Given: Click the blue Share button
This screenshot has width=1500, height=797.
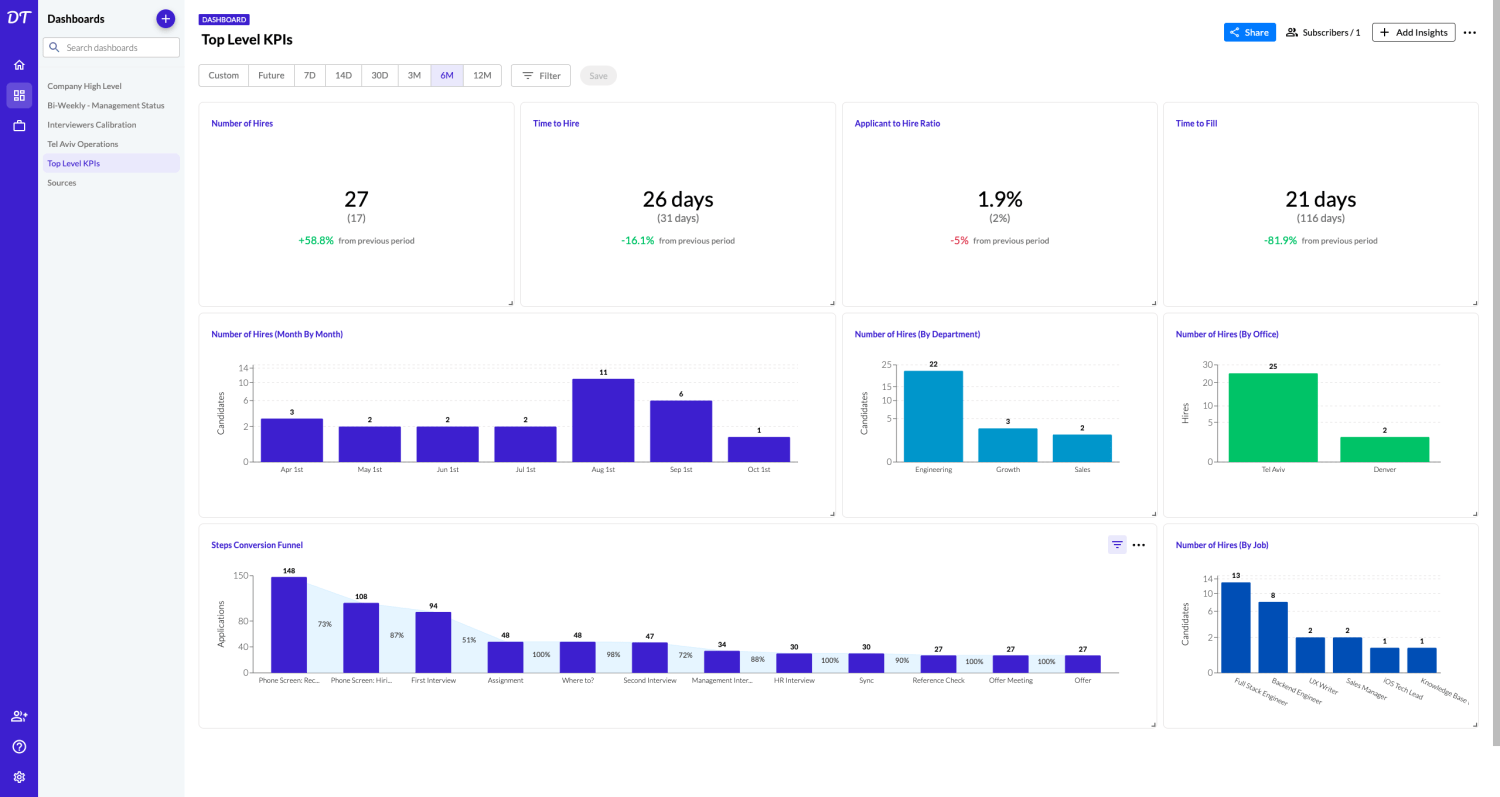Looking at the screenshot, I should point(1249,33).
